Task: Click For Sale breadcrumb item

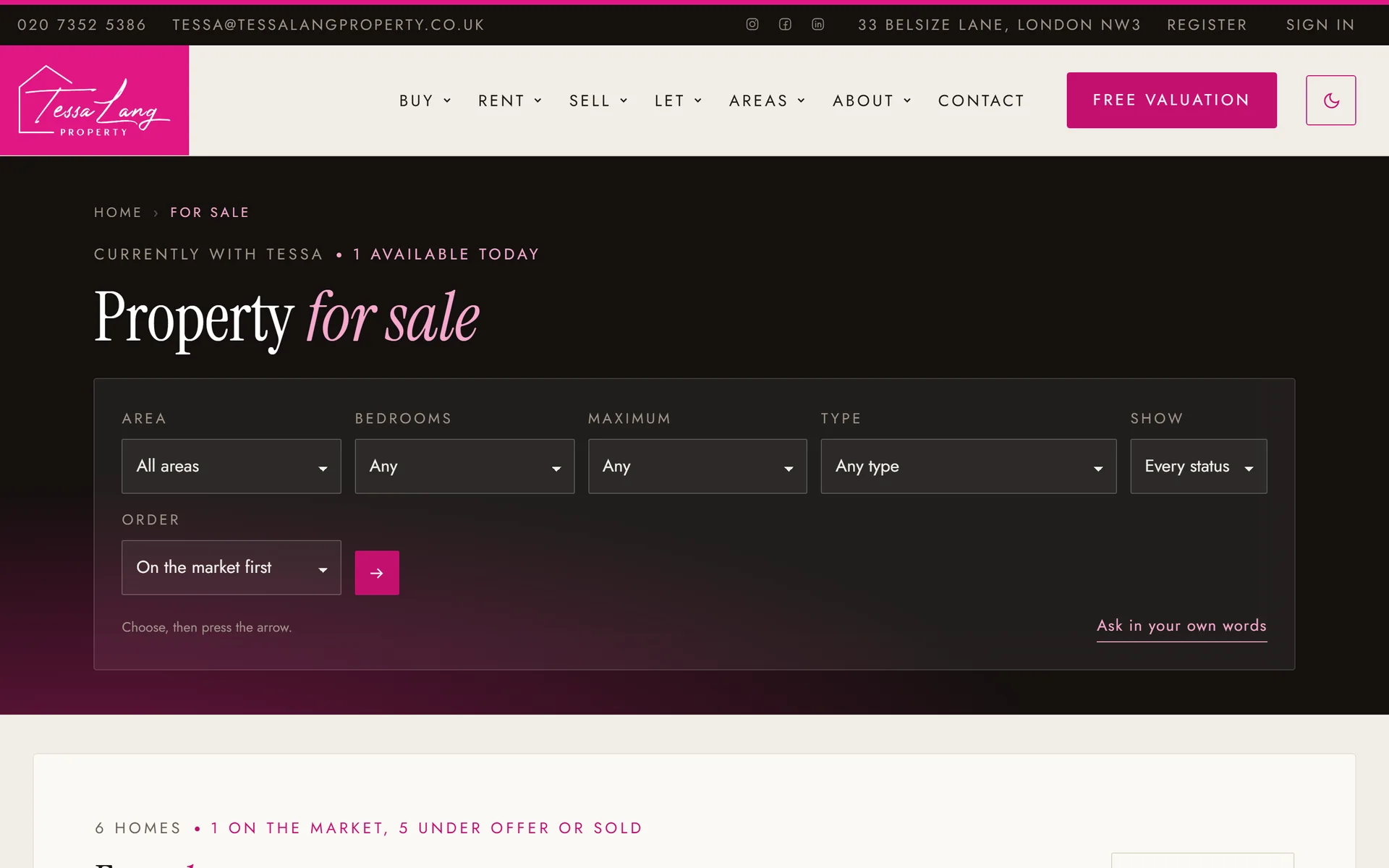Action: [210, 213]
